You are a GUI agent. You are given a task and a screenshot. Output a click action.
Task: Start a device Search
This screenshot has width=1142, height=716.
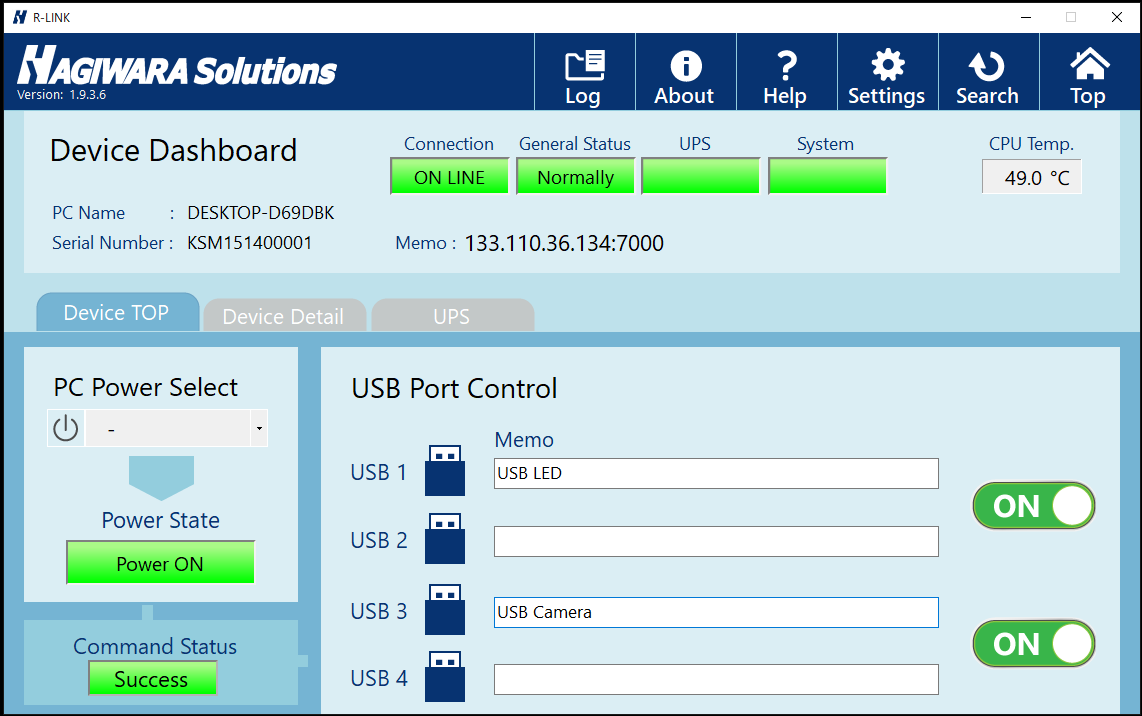988,72
